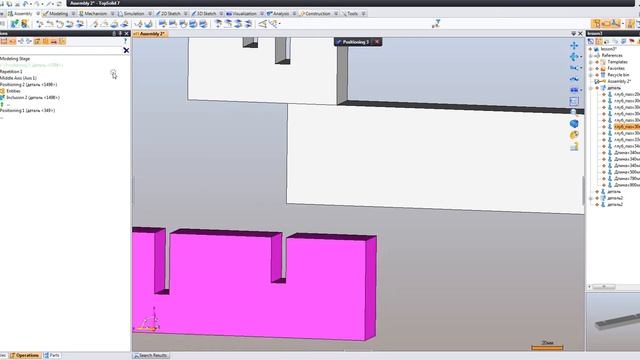This screenshot has height=360, width=640.
Task: Open the Search Results tab
Action: (151, 356)
